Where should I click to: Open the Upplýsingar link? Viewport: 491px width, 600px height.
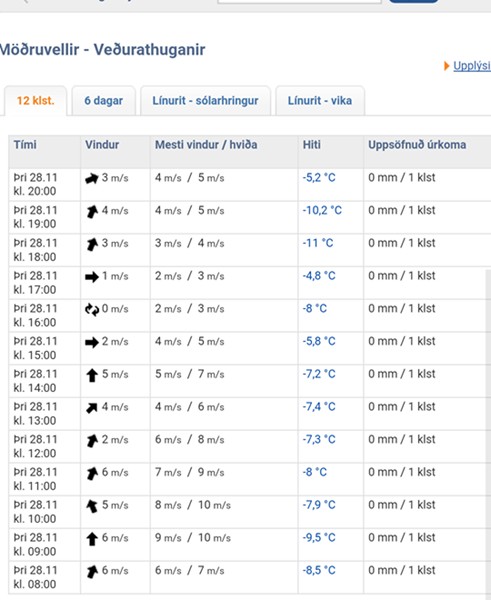[x=472, y=66]
